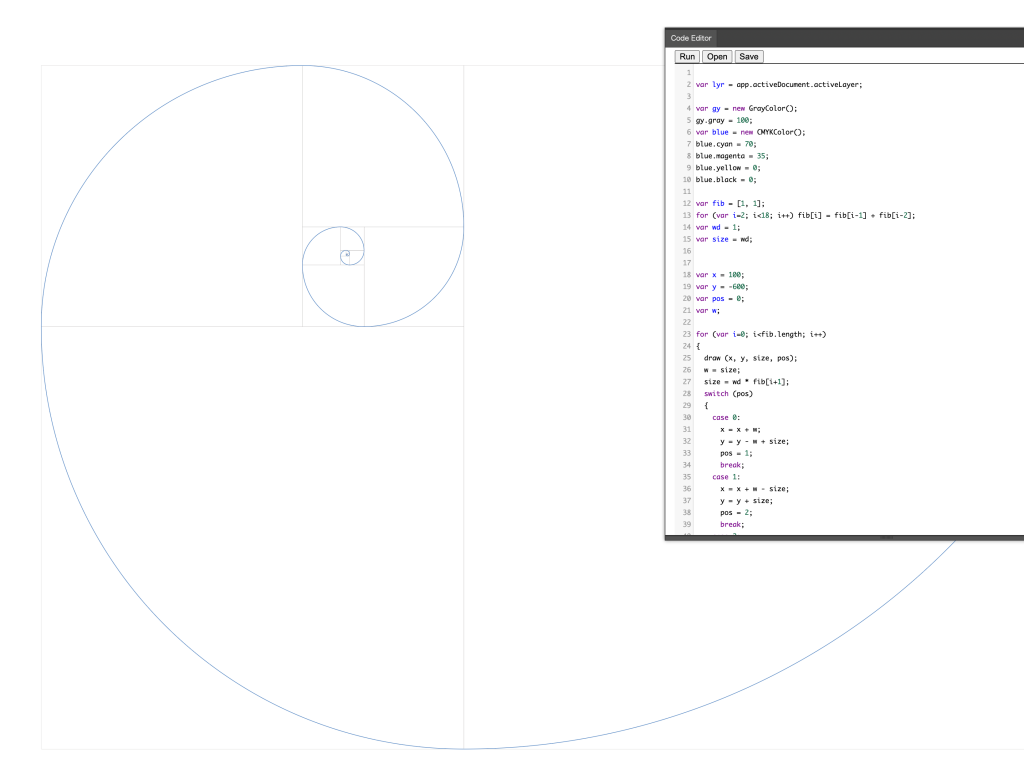Screen dimensions: 1024x779
Task: Click code line 'pos = 1;'
Action: 736,453
